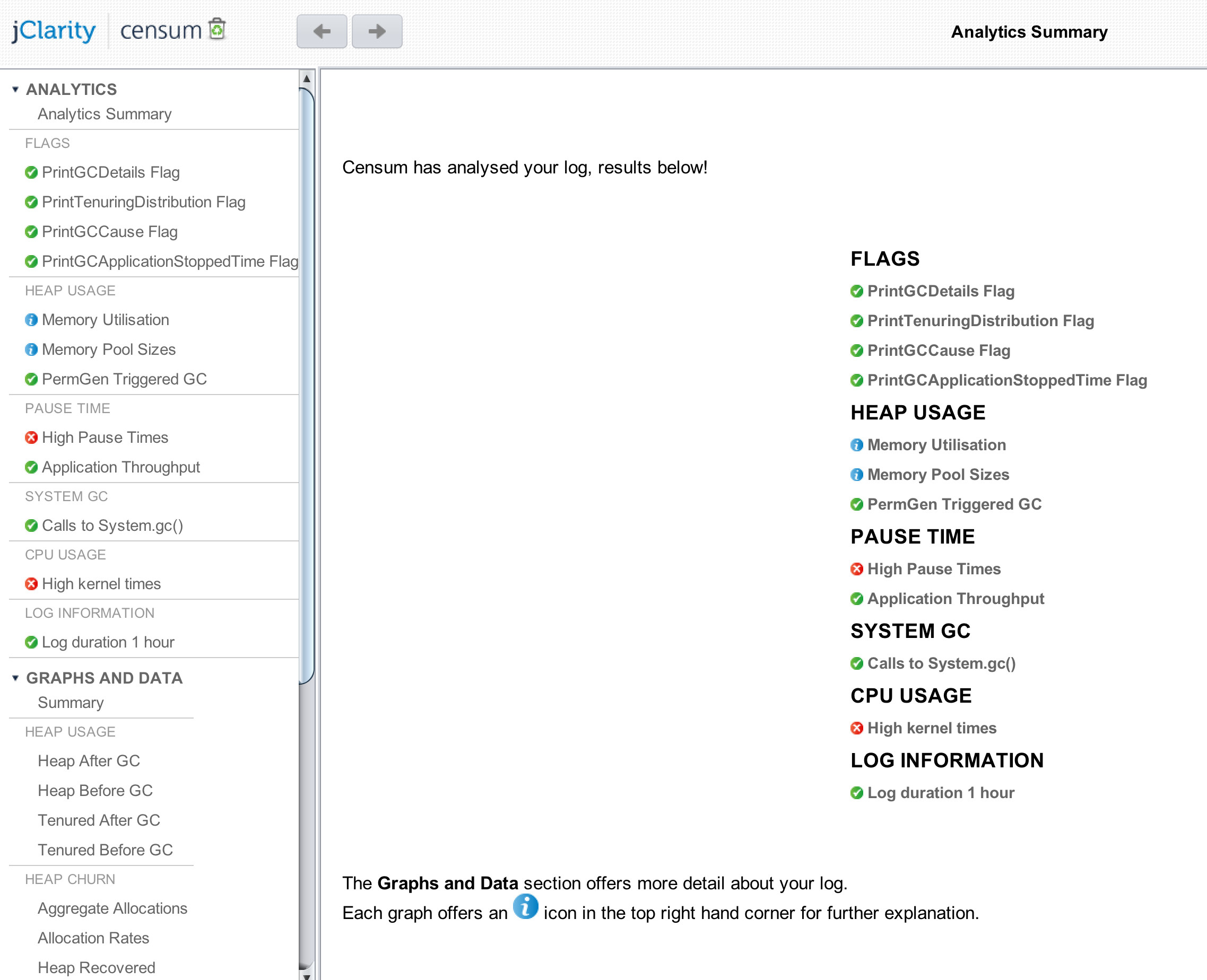
Task: Click the censum recycle bin logo icon
Action: (x=217, y=29)
